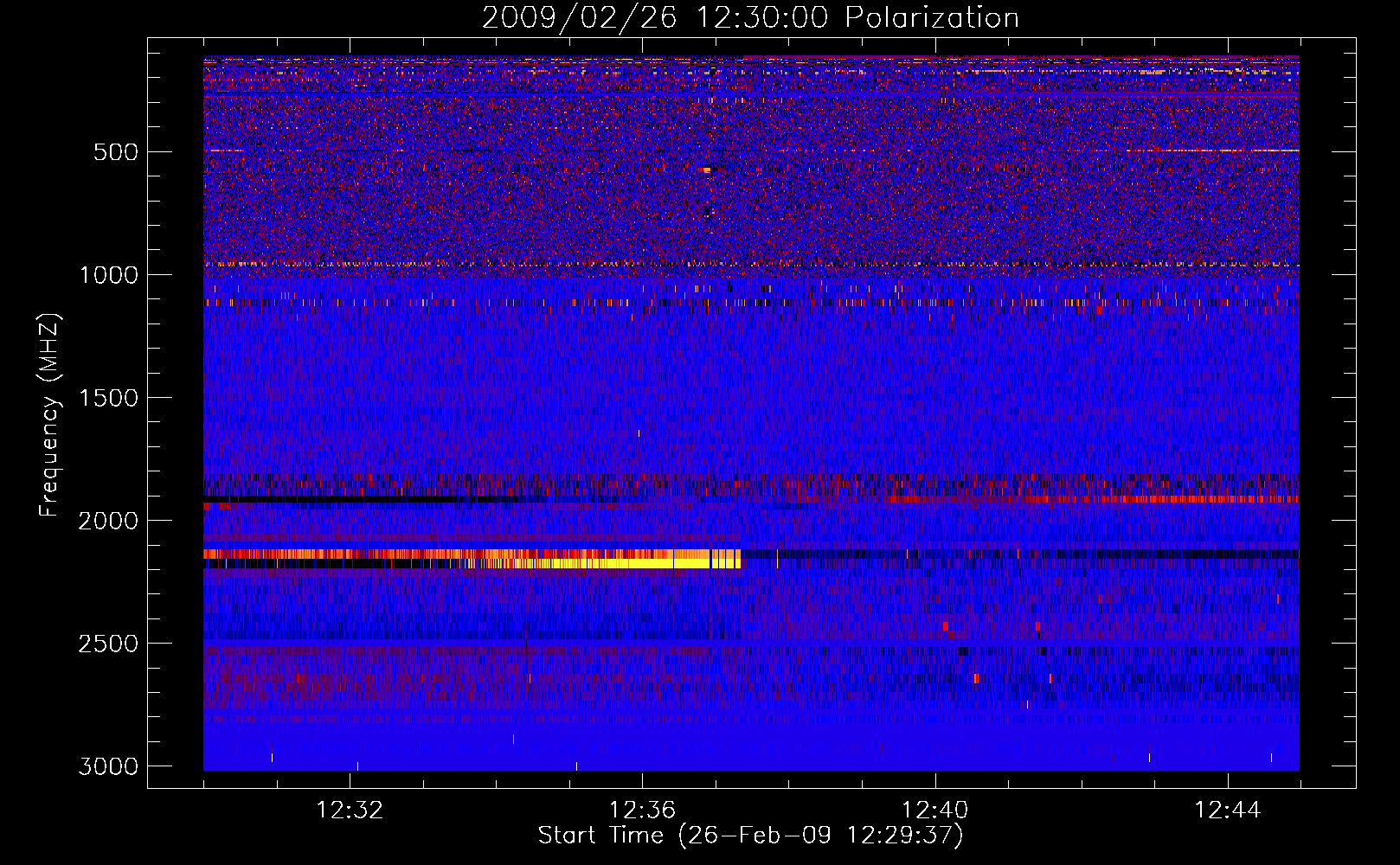Click the 'Start Time (26-Feb-09 12:29:37)' label
Screen dimensions: 1400x865
click(x=750, y=836)
